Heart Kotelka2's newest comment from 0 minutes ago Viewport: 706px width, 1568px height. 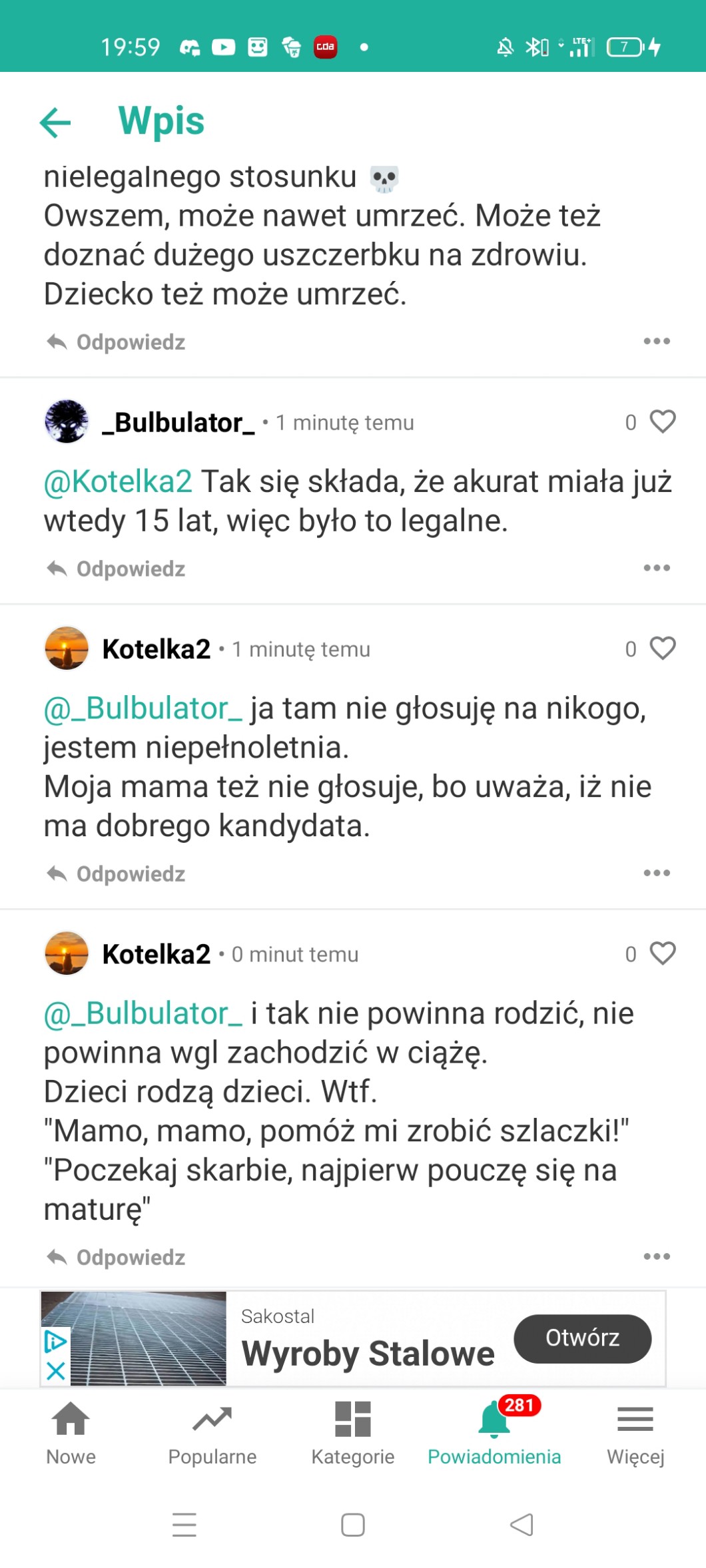(662, 953)
